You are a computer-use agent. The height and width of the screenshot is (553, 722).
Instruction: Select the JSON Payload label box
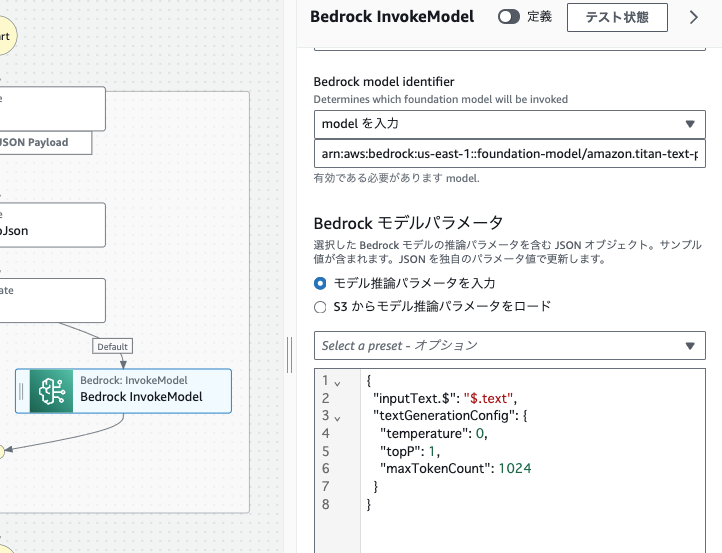point(45,143)
